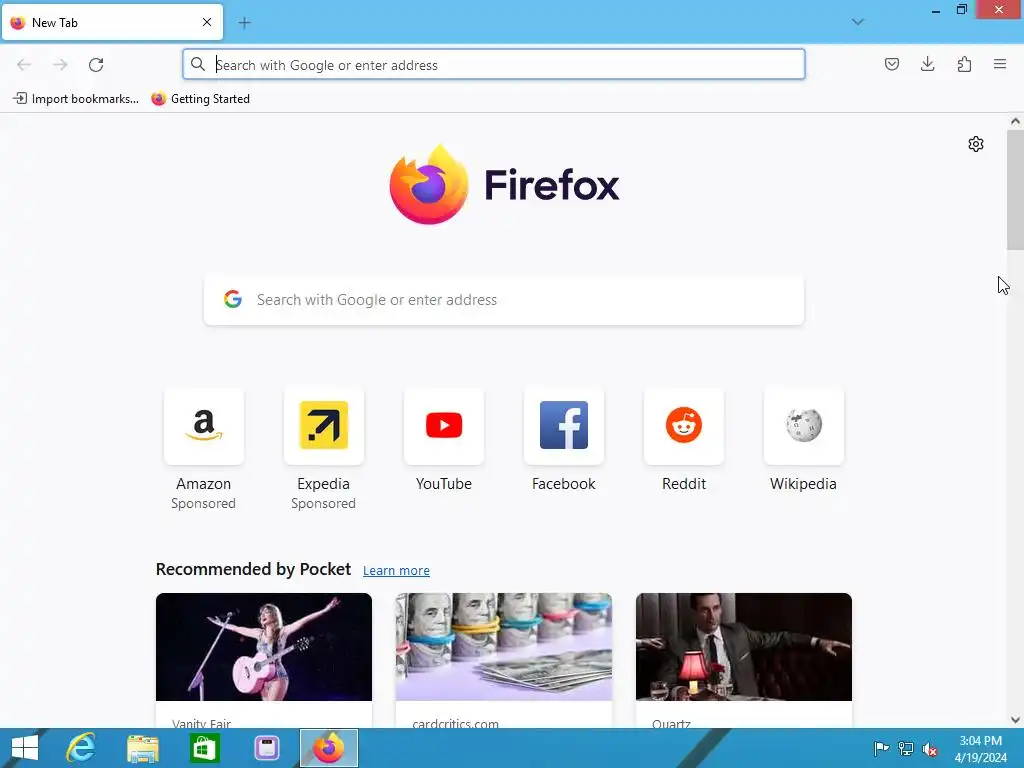Click the vertical scrollbar thumb
Screen dimensions: 1024x768
1015,189
